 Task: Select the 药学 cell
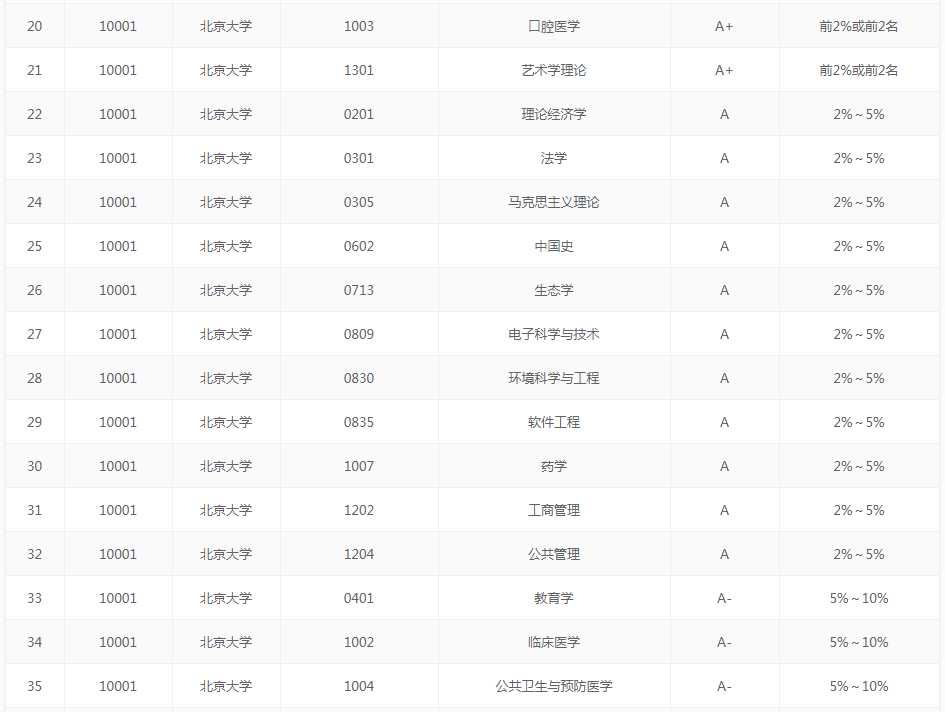coord(554,466)
